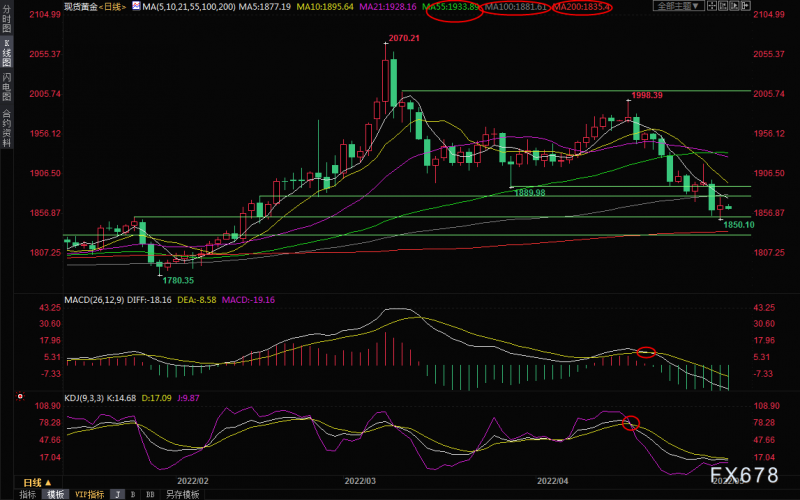Click the MA21:1928.16 value
The height and width of the screenshot is (500, 800).
388,7
